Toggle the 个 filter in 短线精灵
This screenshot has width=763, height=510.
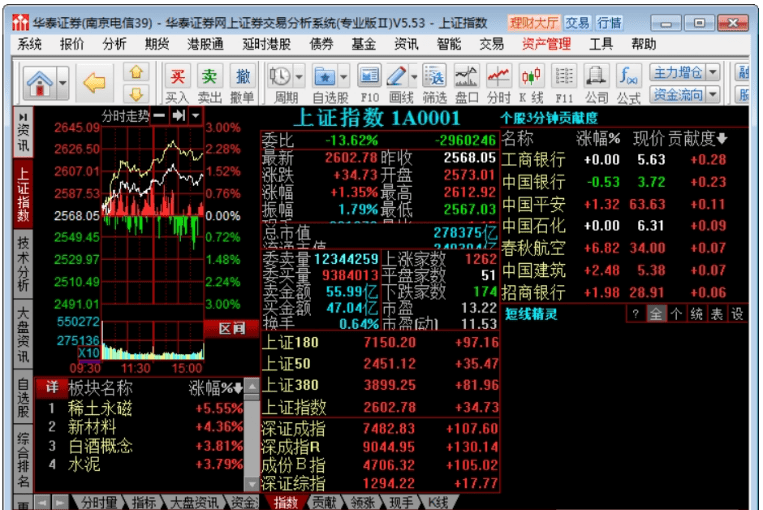pyautogui.click(x=676, y=314)
